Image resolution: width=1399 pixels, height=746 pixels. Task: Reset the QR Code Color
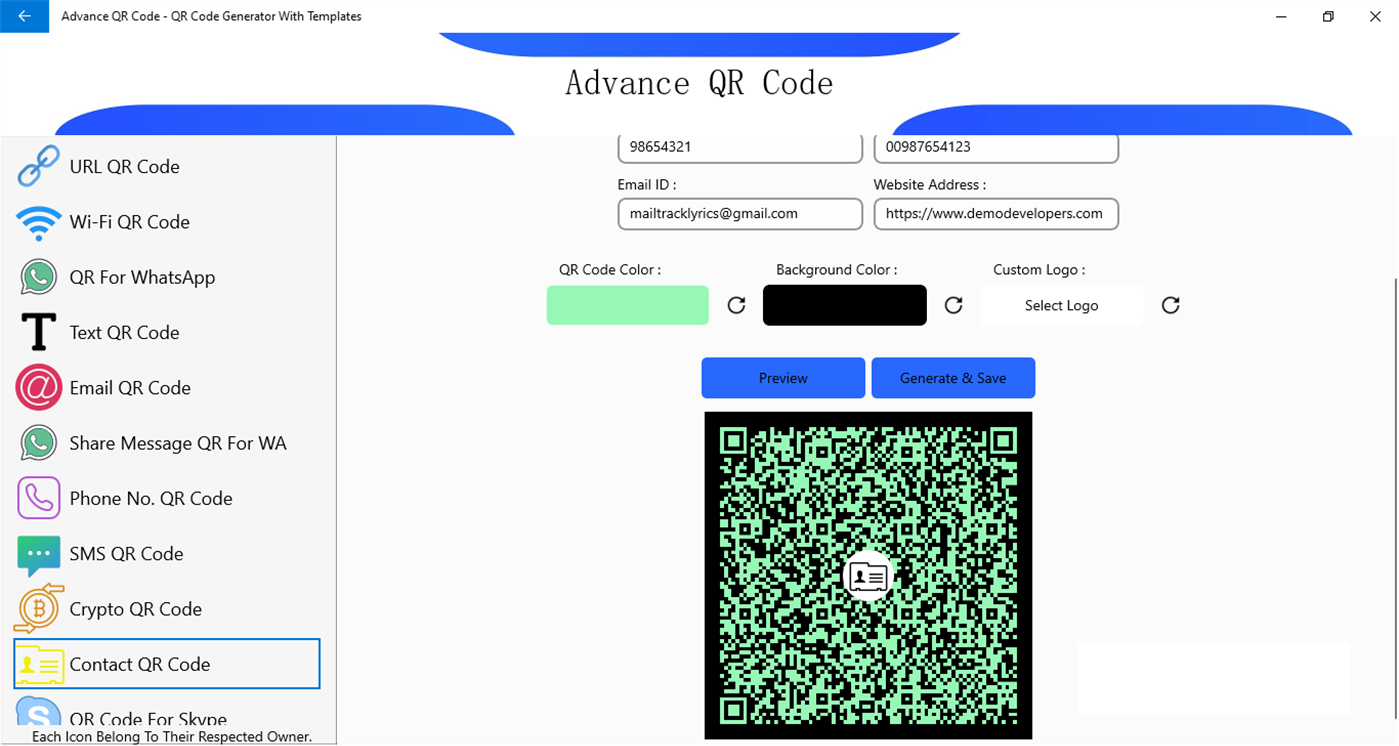tap(736, 305)
